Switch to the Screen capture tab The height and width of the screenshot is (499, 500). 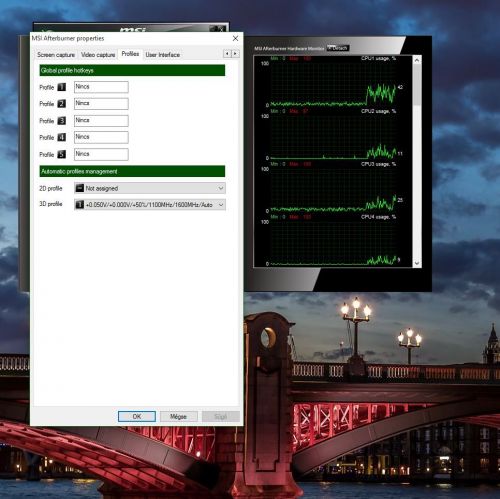coord(56,55)
